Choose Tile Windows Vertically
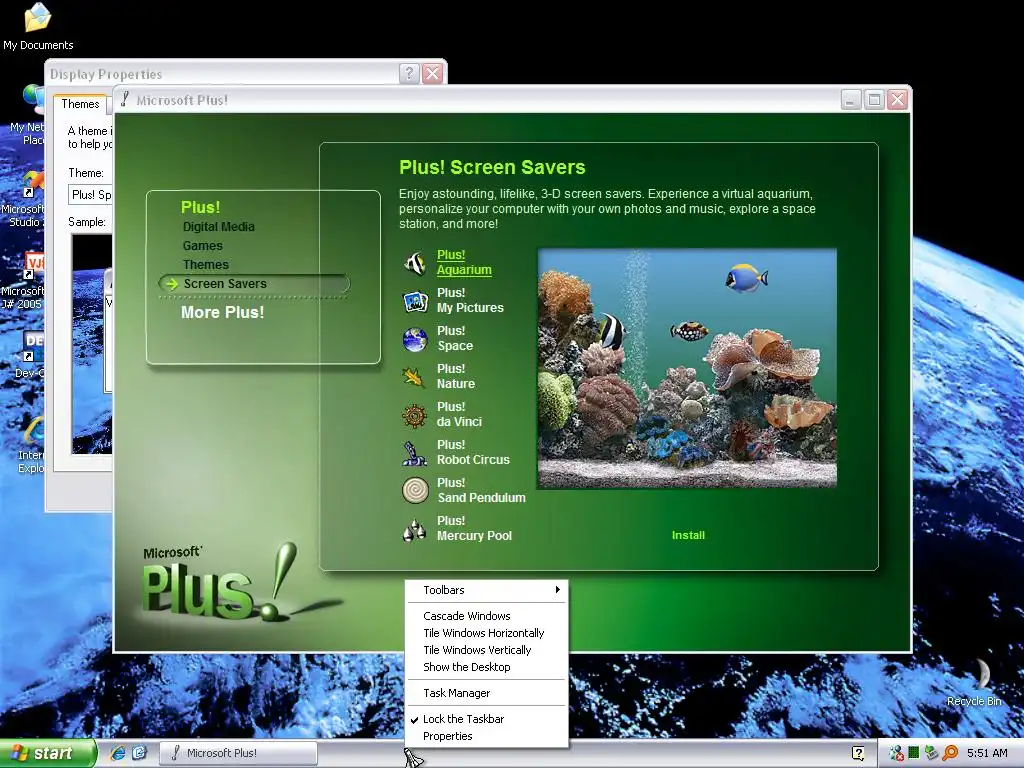The height and width of the screenshot is (768, 1024). pyautogui.click(x=487, y=650)
